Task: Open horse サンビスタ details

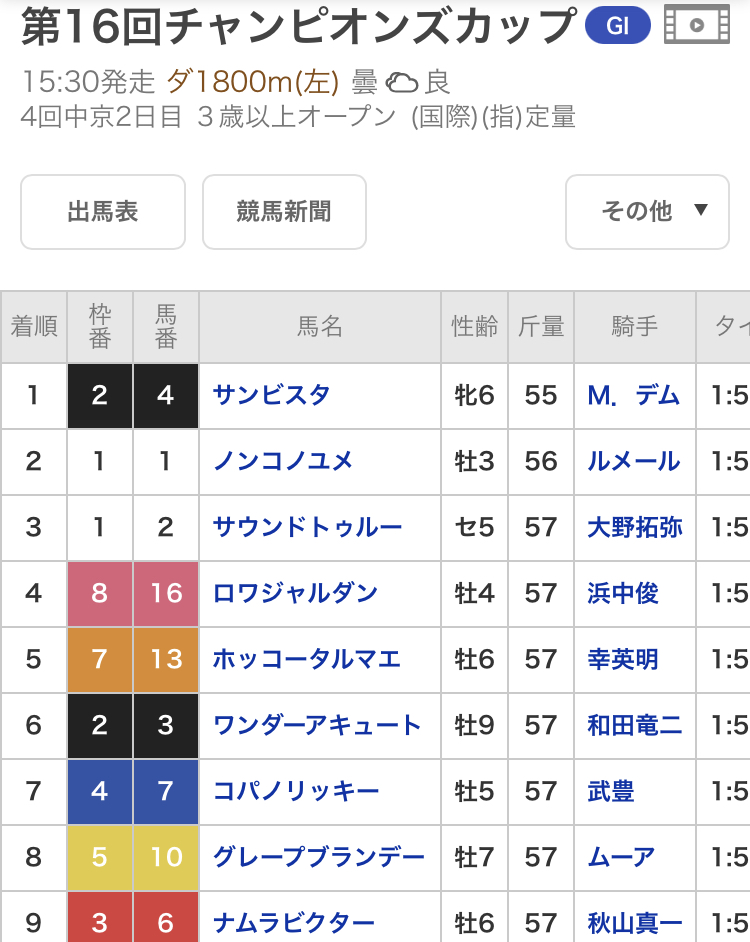Action: (x=271, y=395)
